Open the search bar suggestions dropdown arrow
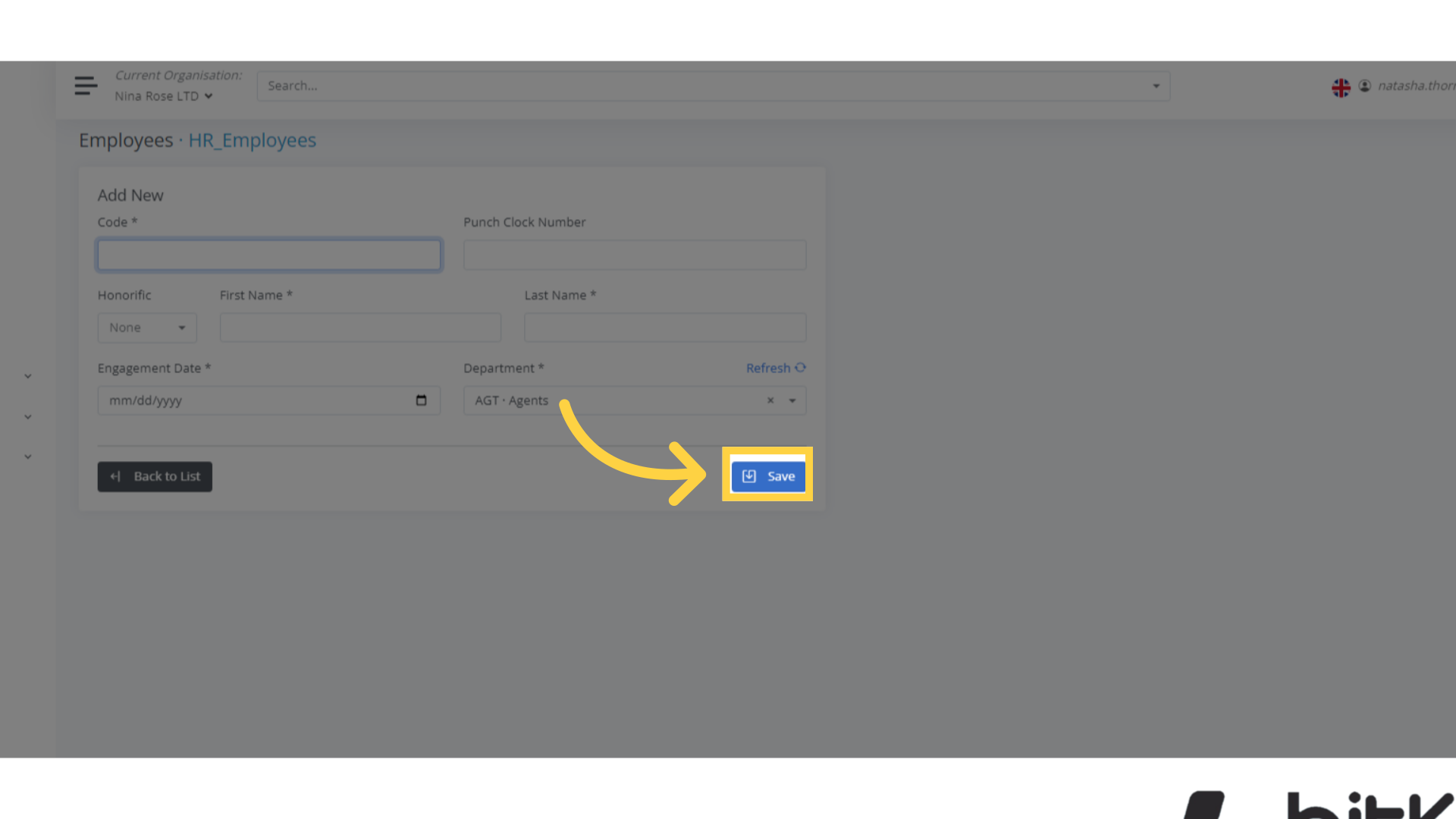This screenshot has height=819, width=1456. pos(1156,86)
